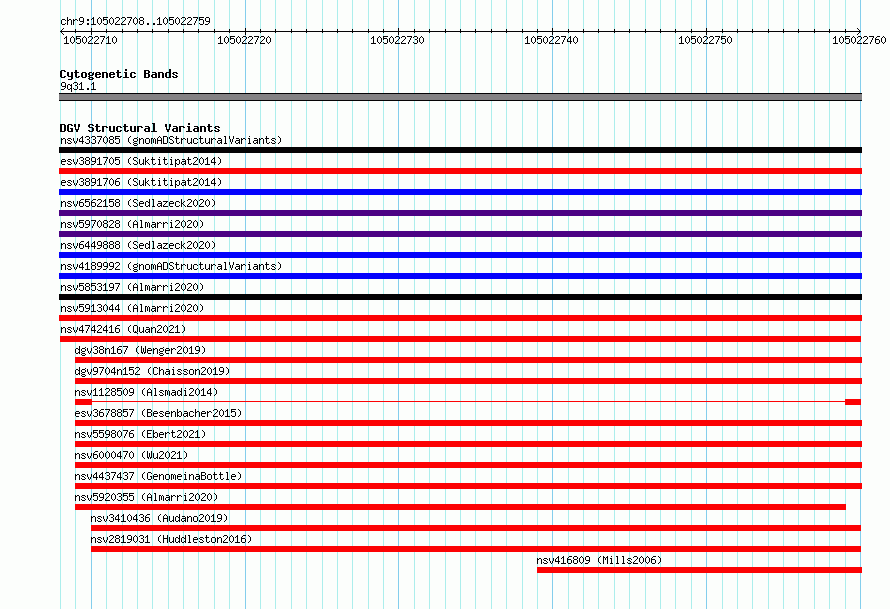The width and height of the screenshot is (890, 609).
Task: Select the black nsv4337085 variant bar
Action: pos(460,150)
